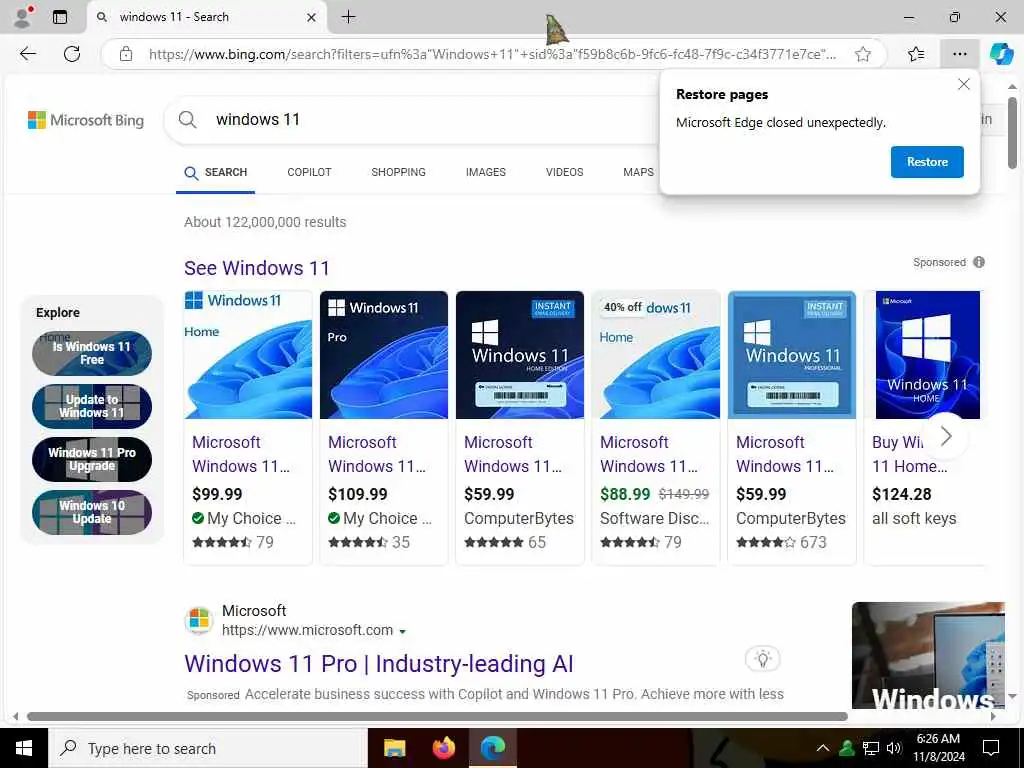Select the Windows 11 Pro Upgrade pill
1024x768 pixels.
pyautogui.click(x=91, y=459)
